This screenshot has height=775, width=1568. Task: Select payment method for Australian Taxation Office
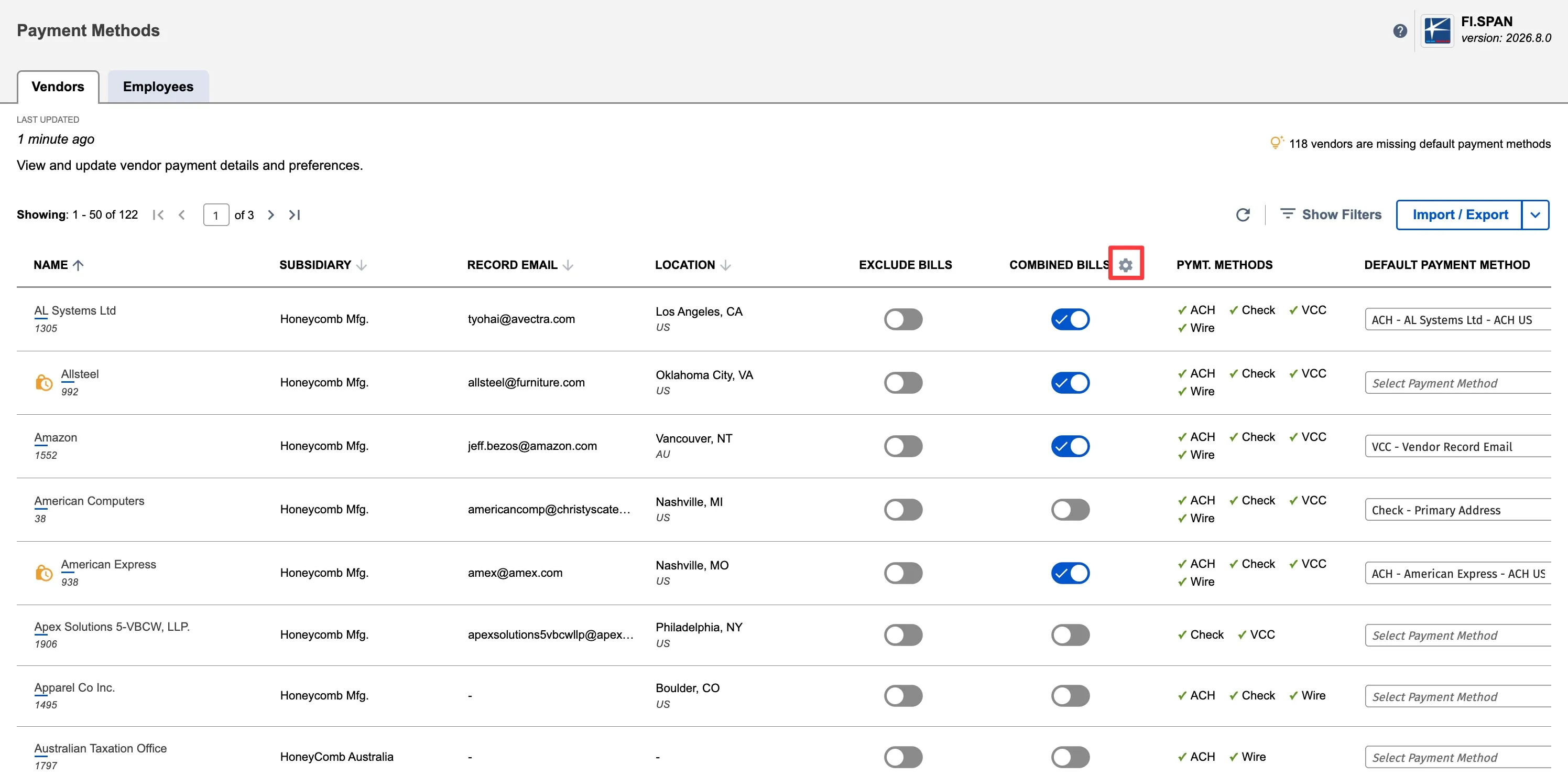click(1458, 757)
